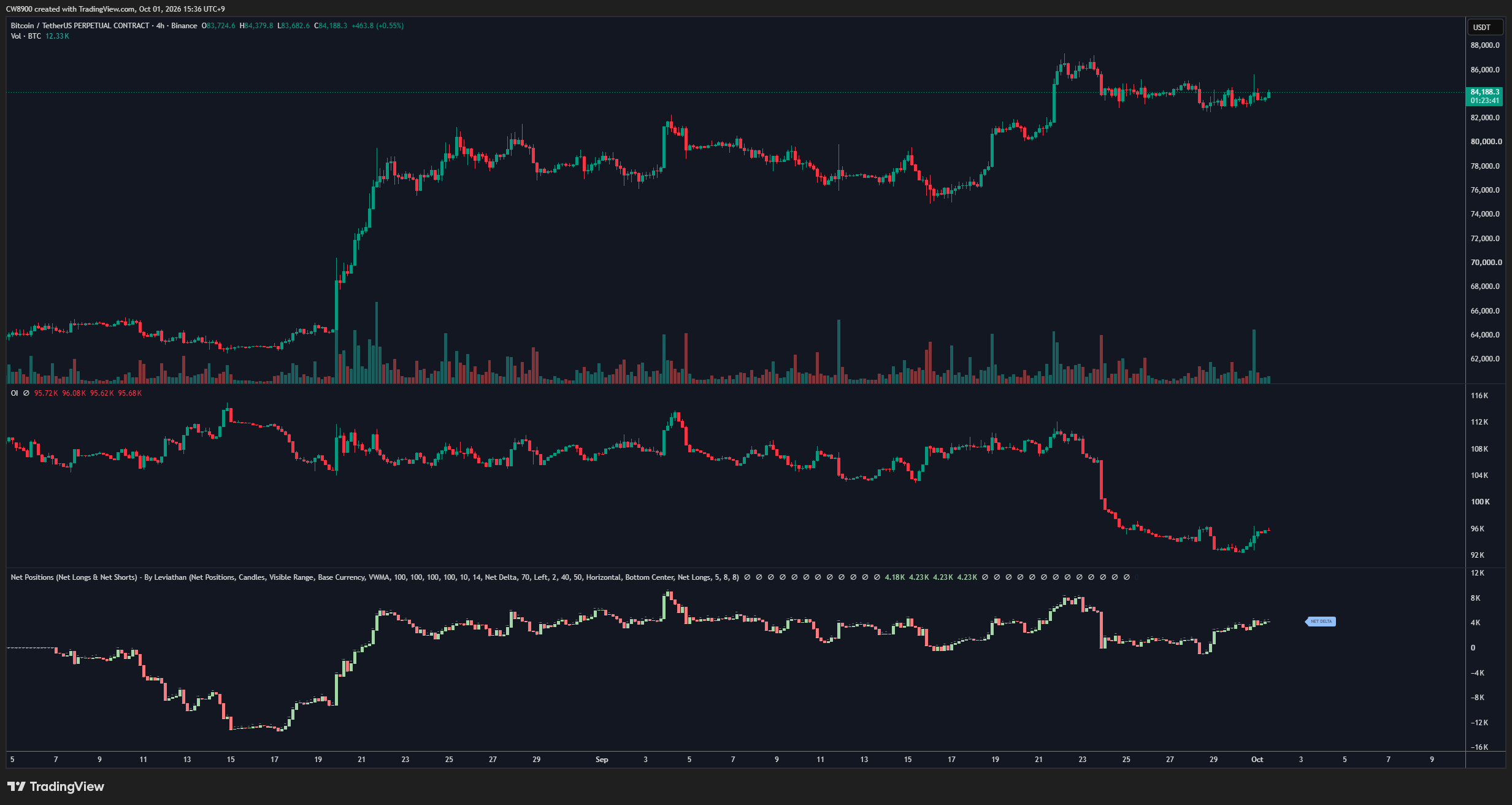The width and height of the screenshot is (1512, 805).
Task: Click the 116K label on OI axis
Action: [x=1479, y=396]
